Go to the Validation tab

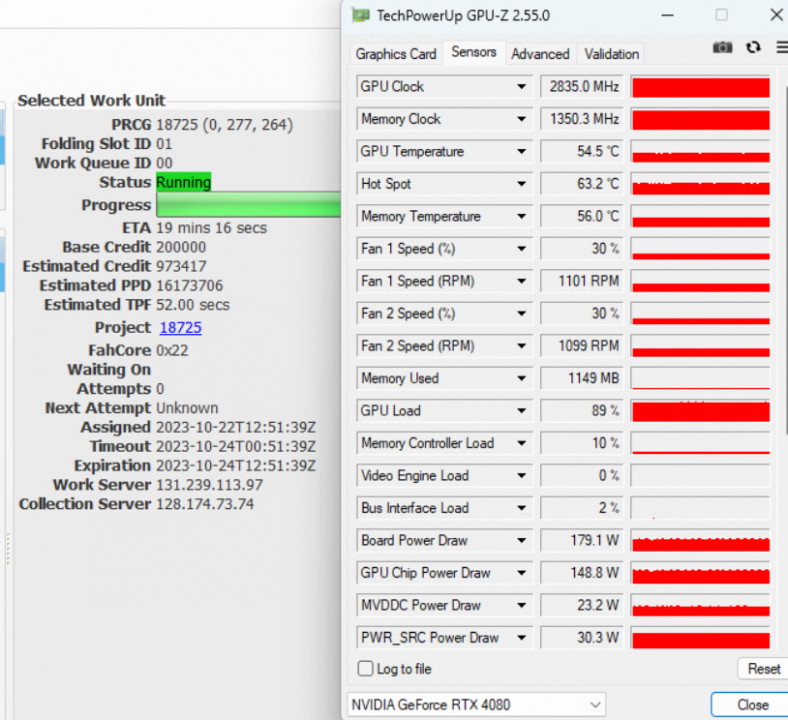(x=611, y=54)
